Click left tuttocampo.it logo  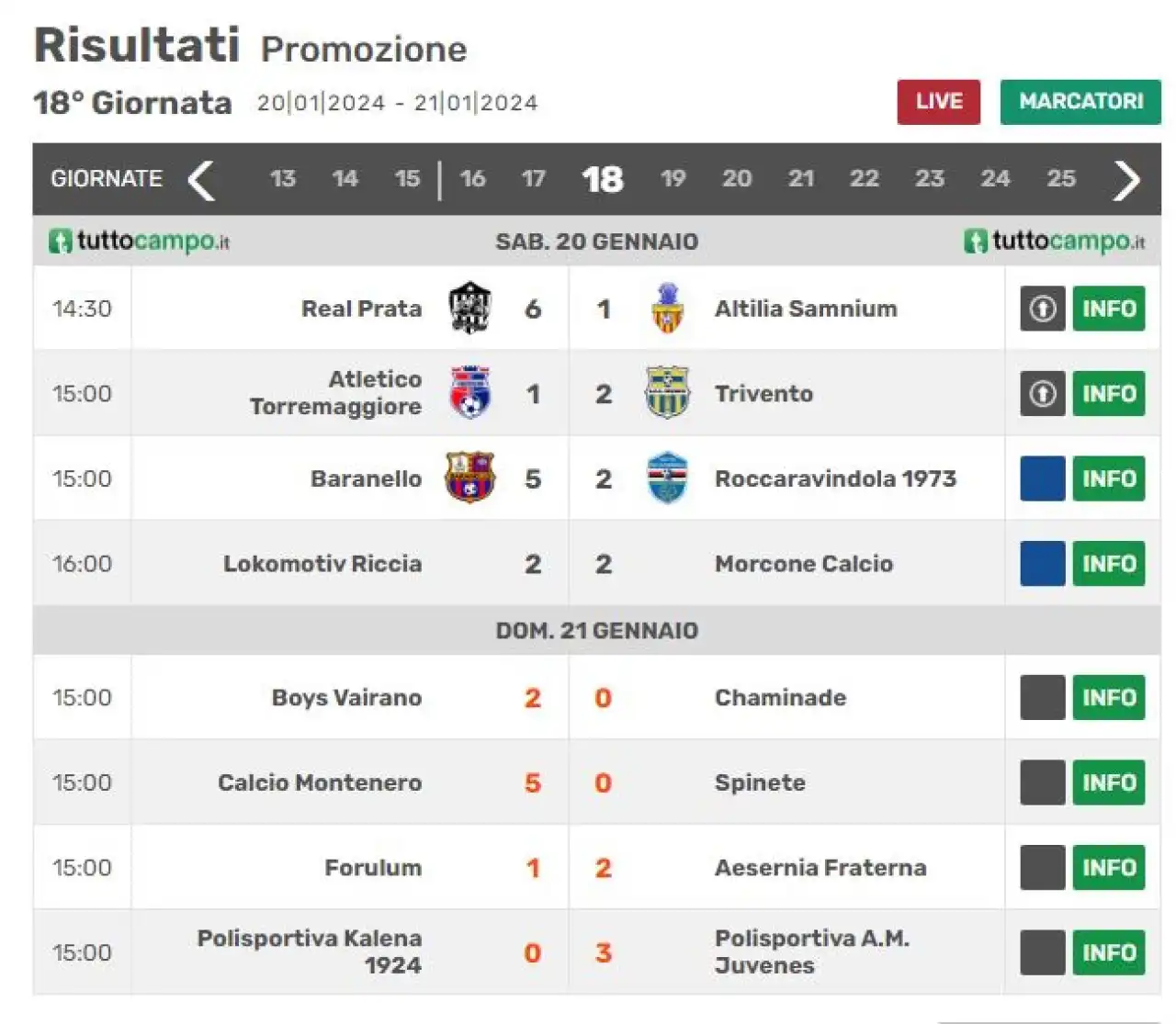click(139, 241)
